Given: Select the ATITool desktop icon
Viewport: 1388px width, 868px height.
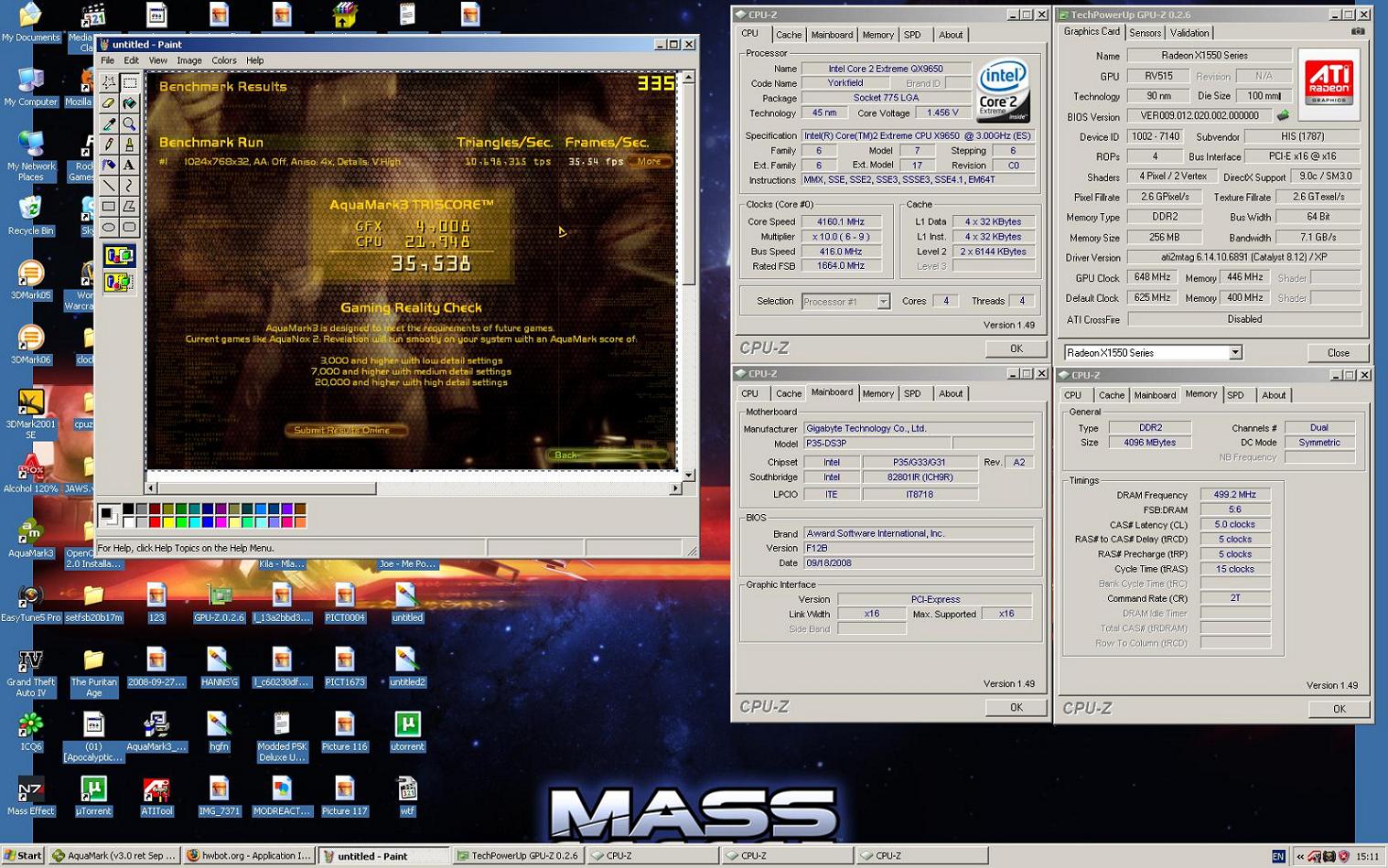Looking at the screenshot, I should pyautogui.click(x=156, y=796).
